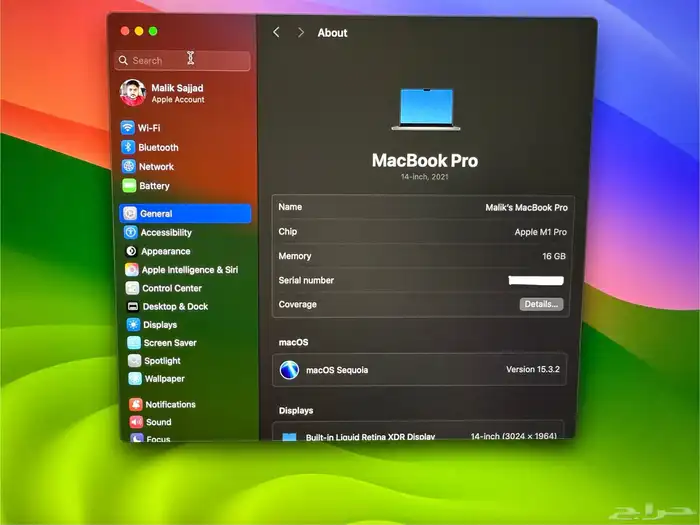Click the Spotlight icon
700x525 pixels.
pos(134,361)
